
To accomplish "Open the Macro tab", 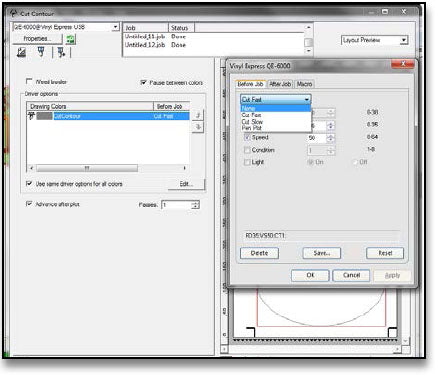I will pyautogui.click(x=304, y=84).
